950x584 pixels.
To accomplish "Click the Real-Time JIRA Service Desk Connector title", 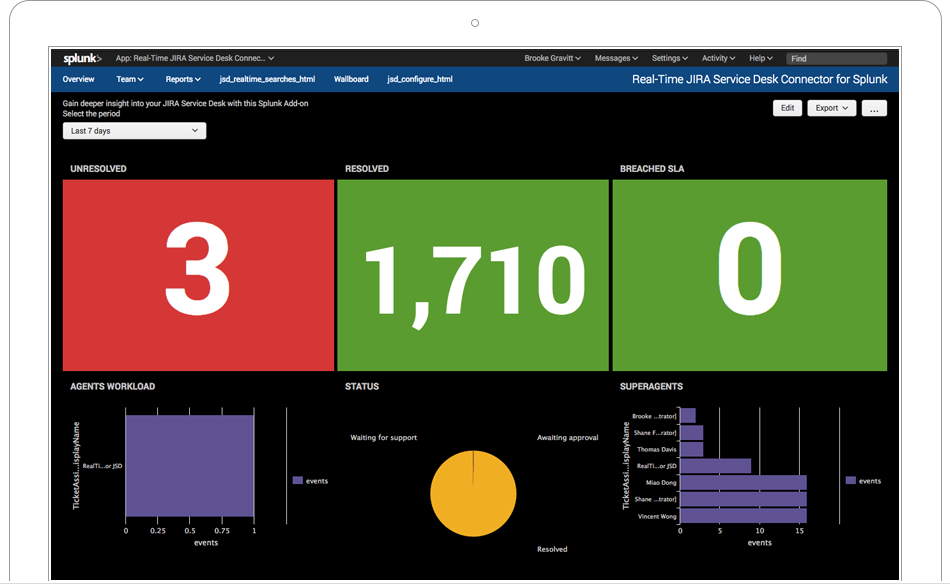I will pos(759,79).
